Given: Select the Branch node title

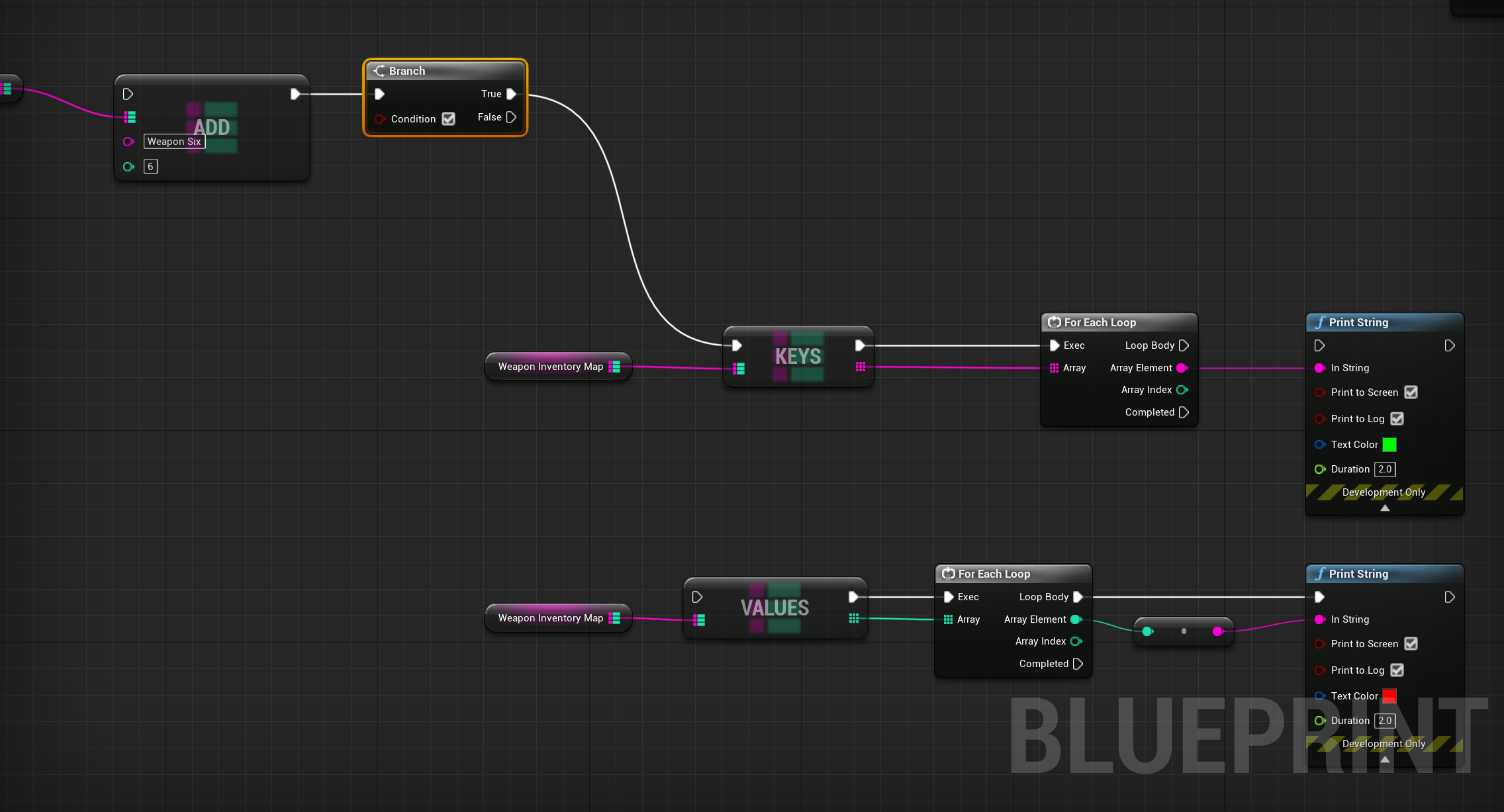Looking at the screenshot, I should tap(407, 71).
